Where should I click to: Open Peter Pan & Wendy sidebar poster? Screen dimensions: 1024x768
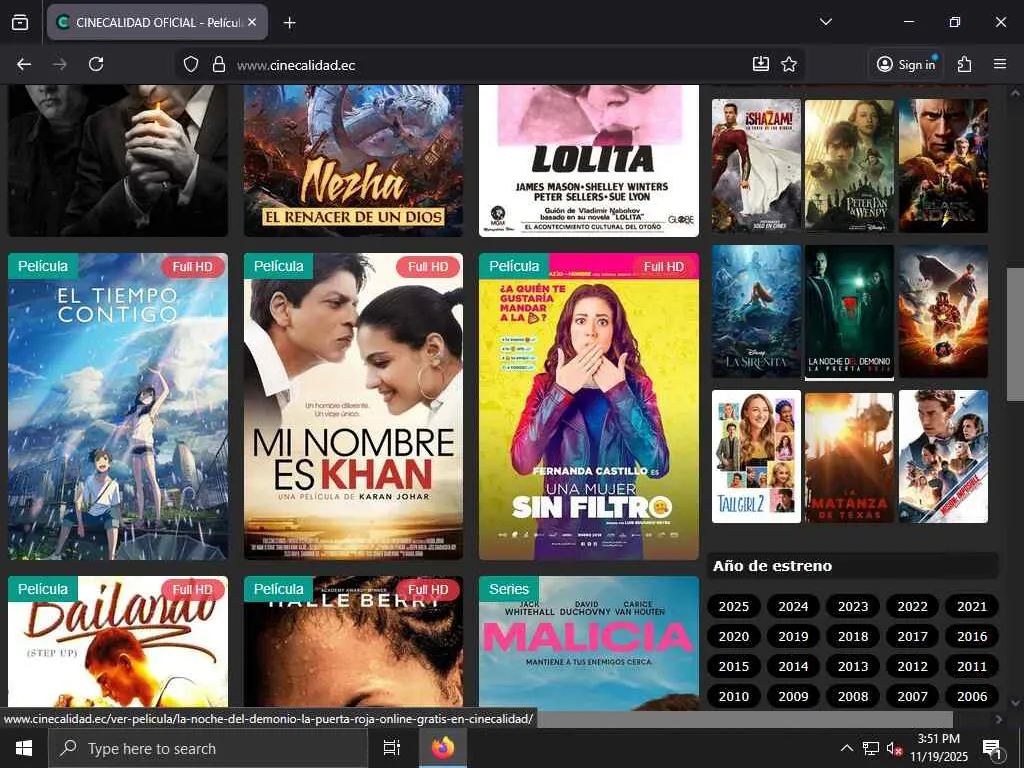[850, 166]
